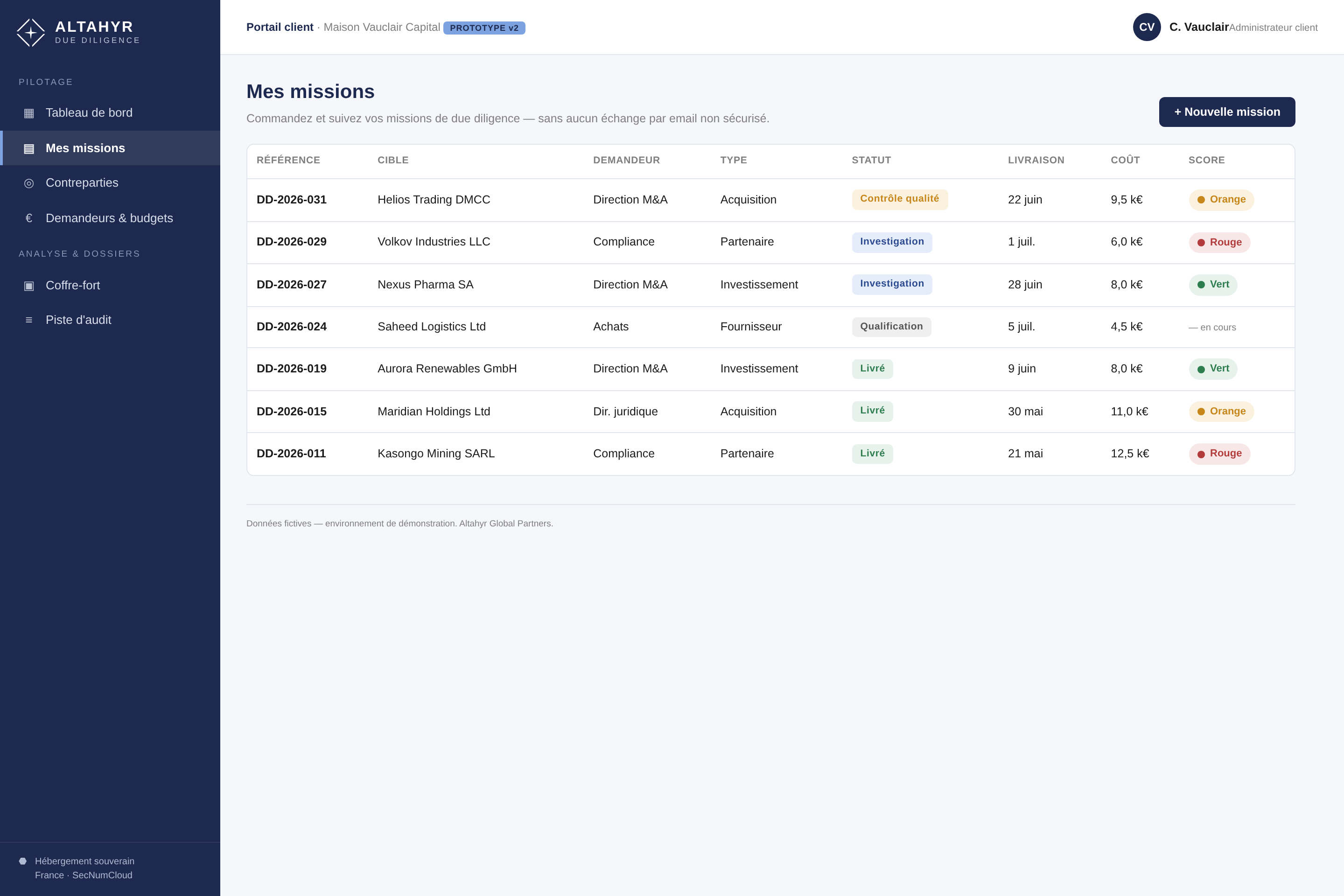Click the euro icon beside Demandeurs & budgets
The image size is (1344, 896).
(28, 218)
